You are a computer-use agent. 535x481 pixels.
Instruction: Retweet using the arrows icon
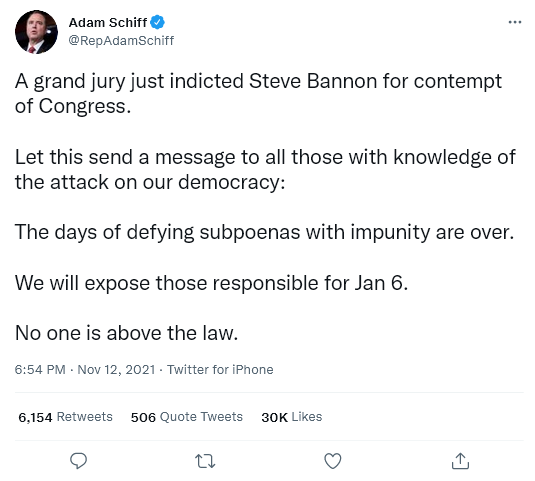click(205, 461)
